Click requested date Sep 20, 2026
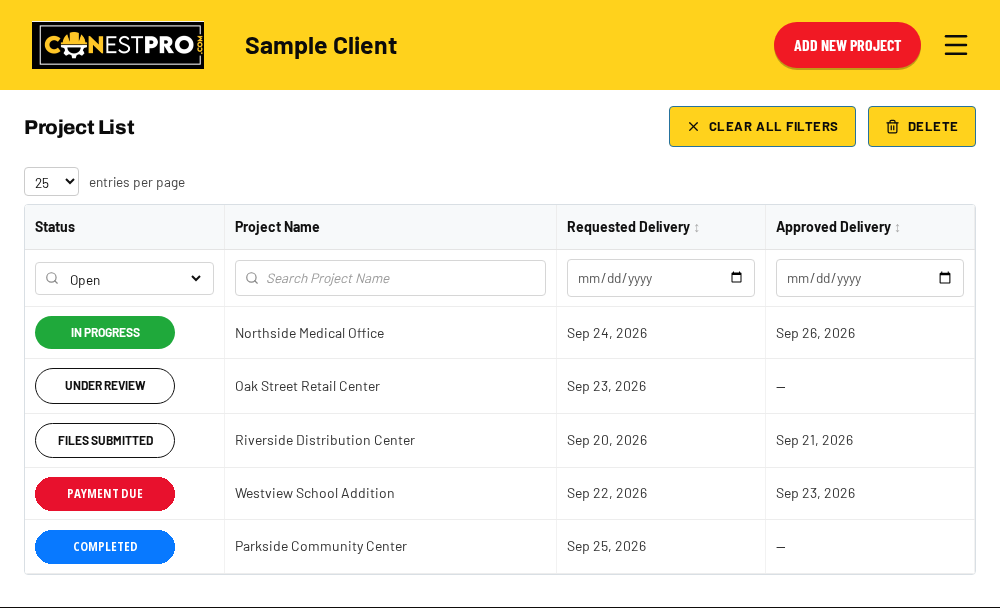Image resolution: width=1000 pixels, height=608 pixels. (x=607, y=440)
